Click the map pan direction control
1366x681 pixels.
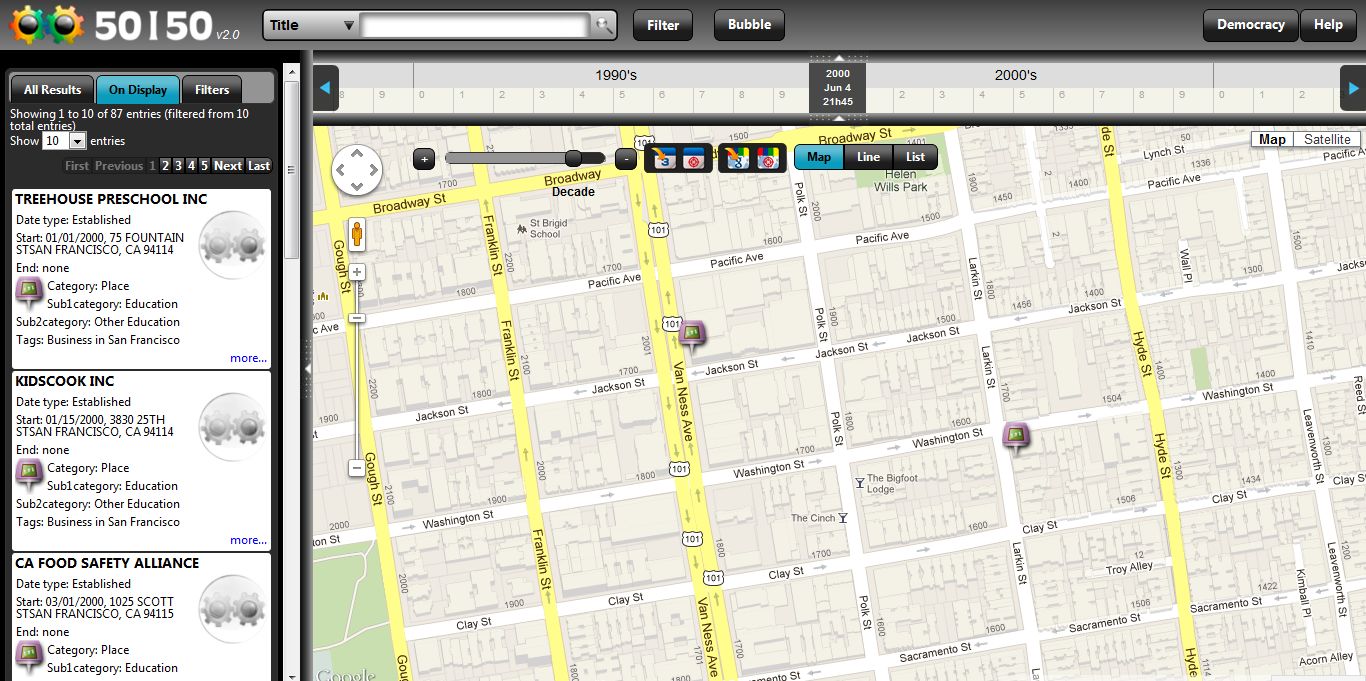(357, 169)
